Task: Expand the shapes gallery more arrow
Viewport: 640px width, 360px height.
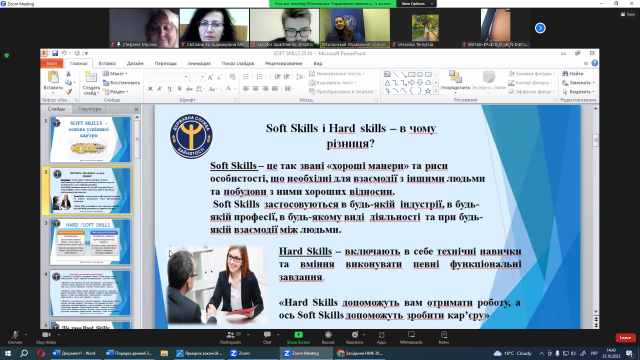Action: 436,91
